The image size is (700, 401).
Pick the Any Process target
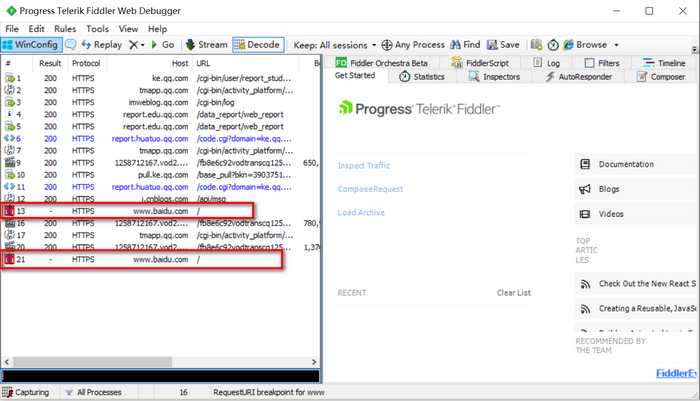(413, 45)
